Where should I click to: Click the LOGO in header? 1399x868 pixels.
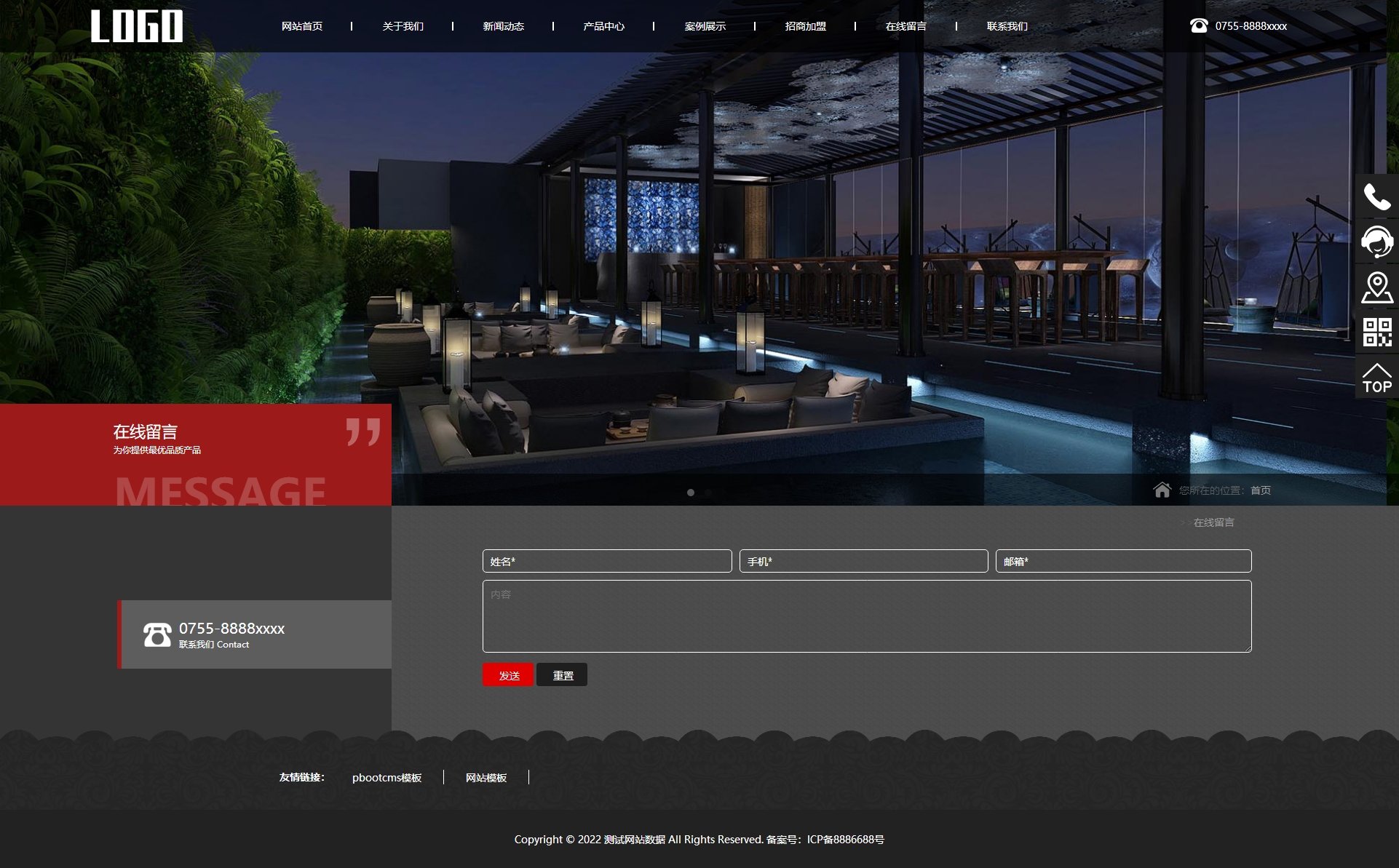click(137, 26)
